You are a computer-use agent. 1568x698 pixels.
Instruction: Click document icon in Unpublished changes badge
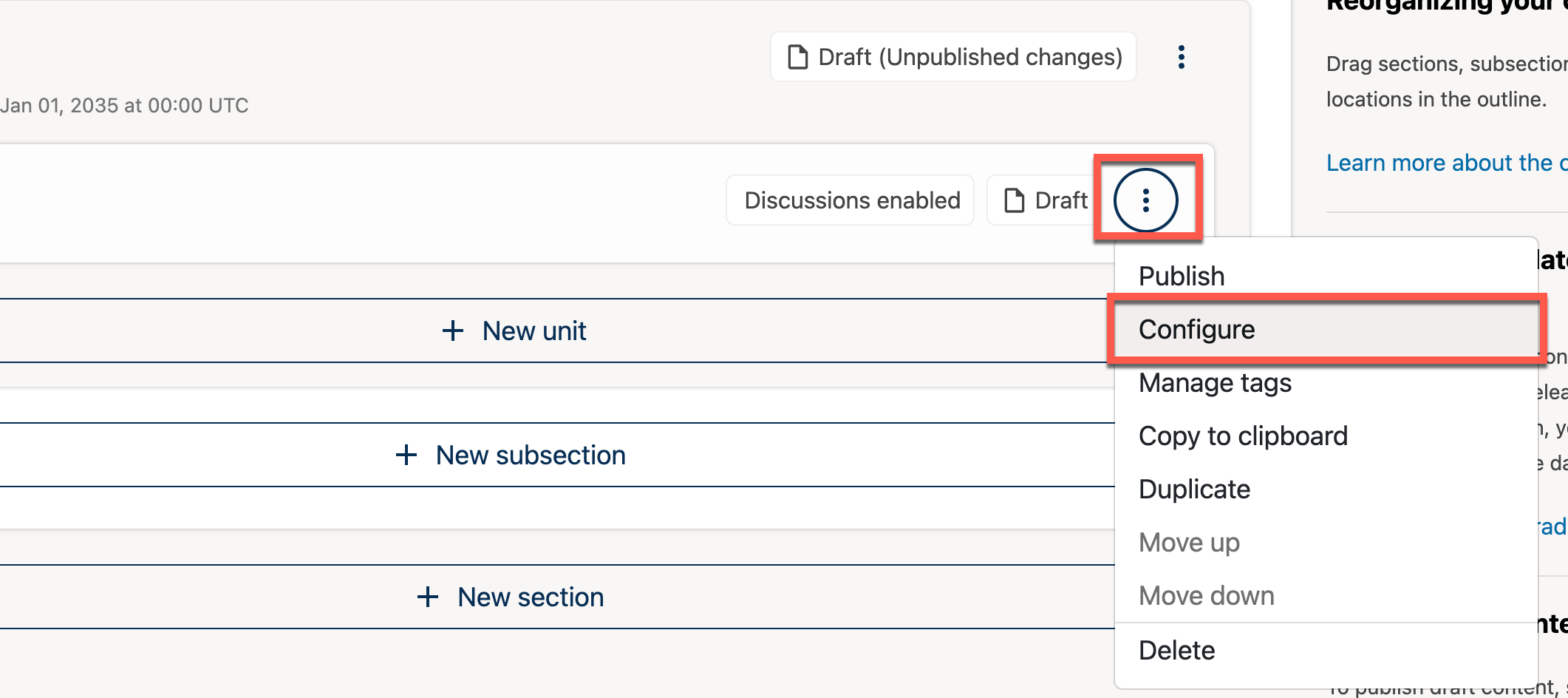[x=797, y=57]
